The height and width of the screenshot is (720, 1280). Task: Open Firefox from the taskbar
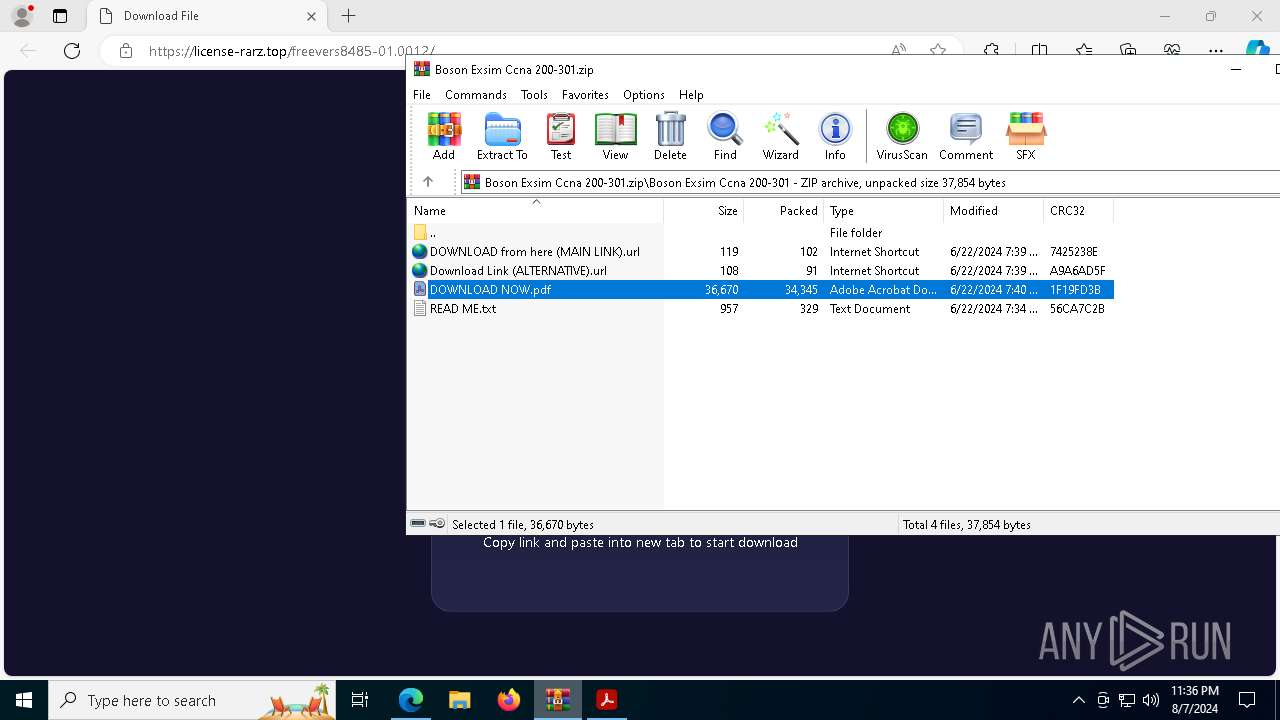(508, 700)
